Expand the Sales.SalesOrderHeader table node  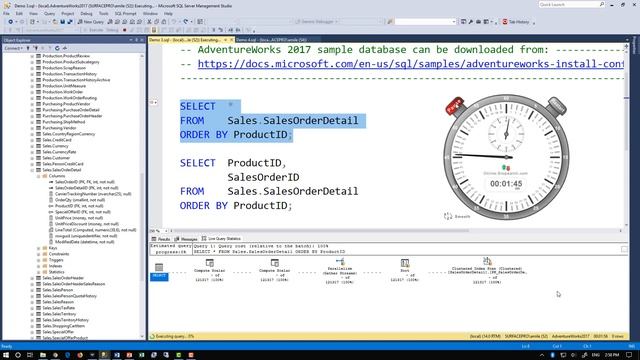(x=32, y=278)
